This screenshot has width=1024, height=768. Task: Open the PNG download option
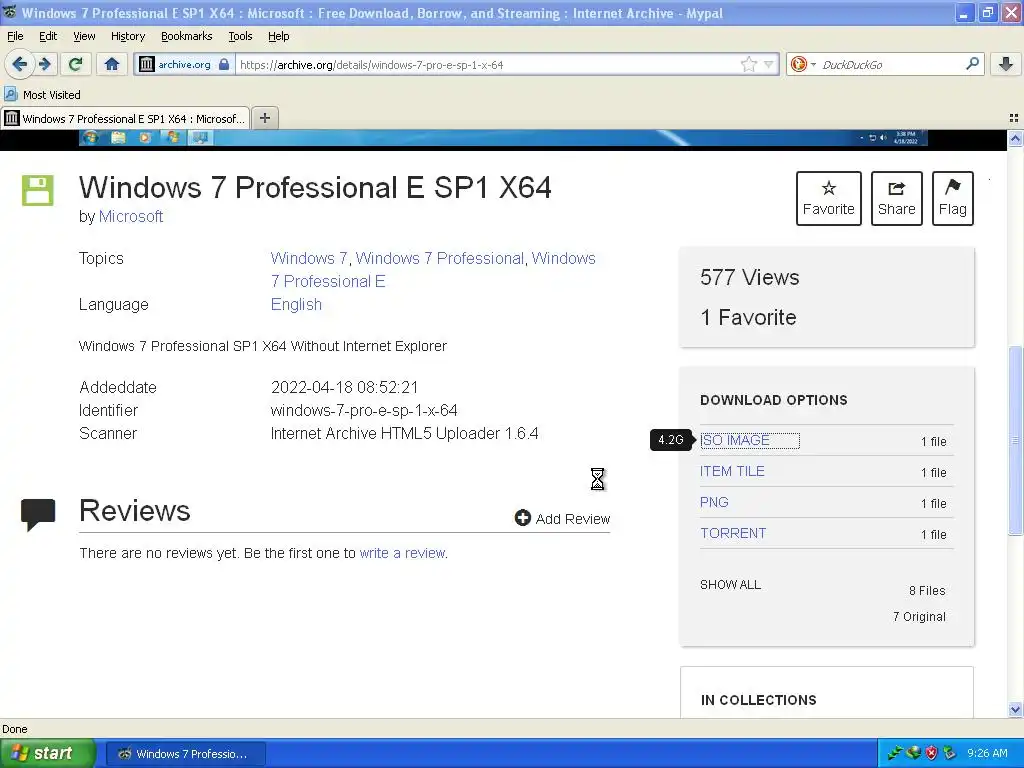pos(714,502)
